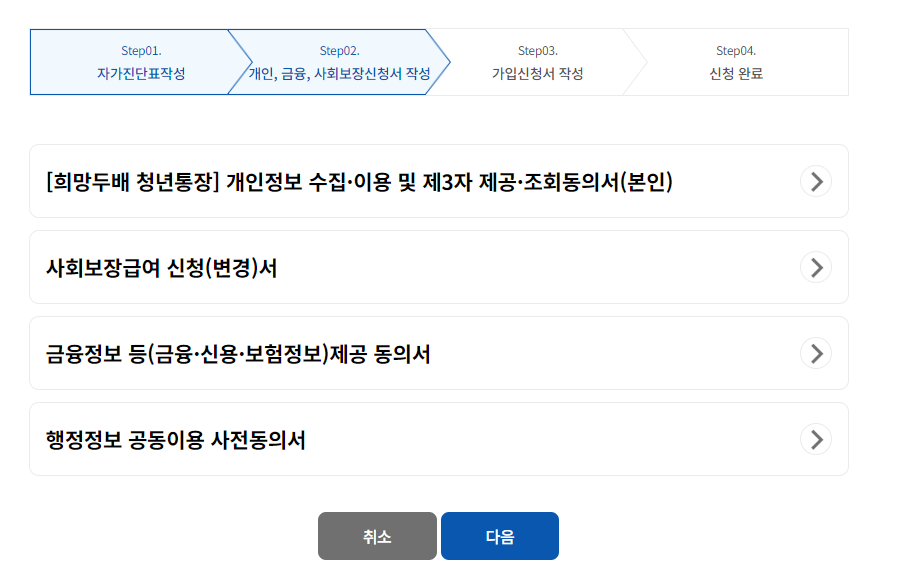This screenshot has width=901, height=588.
Task: Click the chevron icon on 사회보장급여 신청(변경)서
Action: 817,267
